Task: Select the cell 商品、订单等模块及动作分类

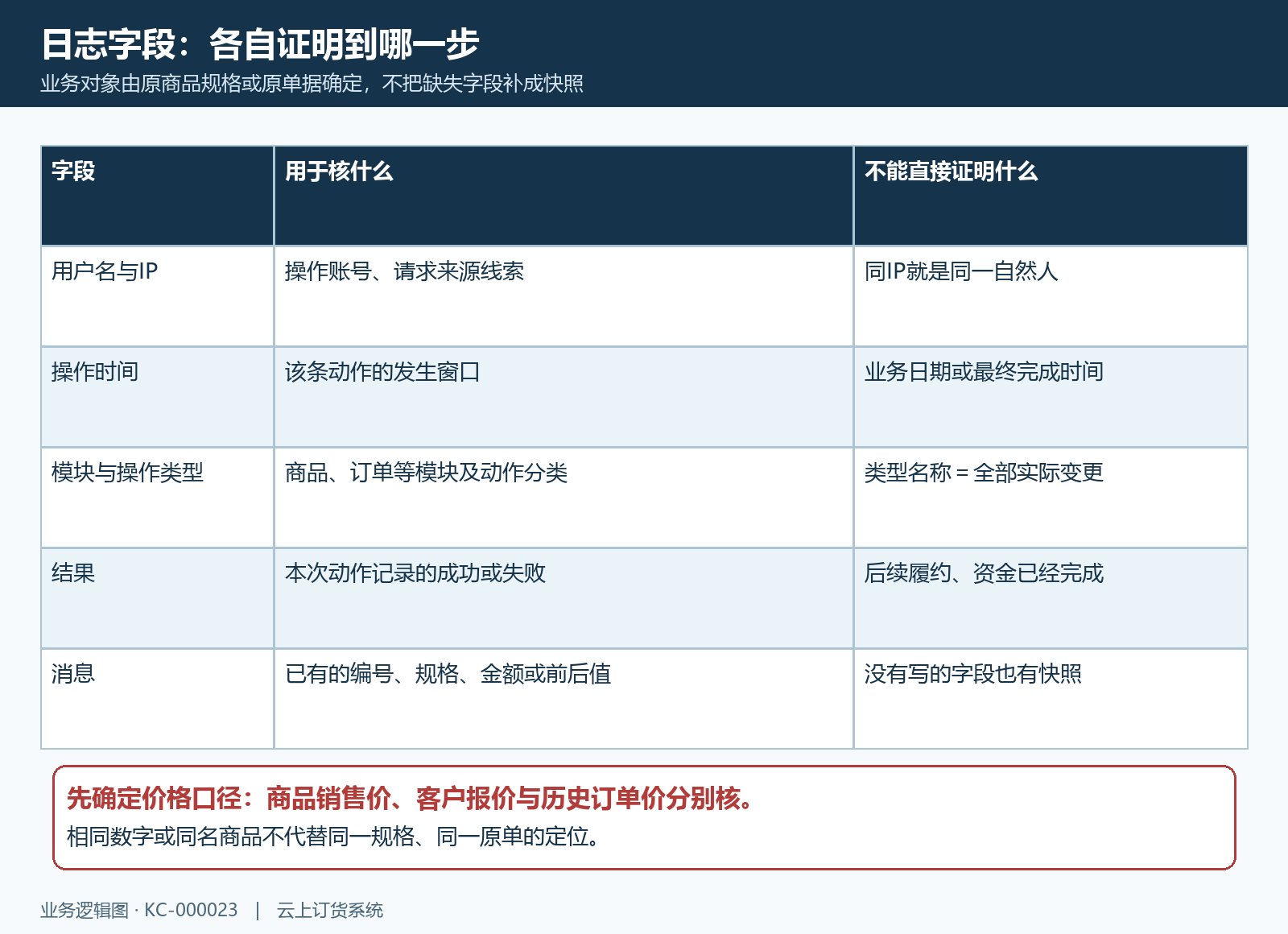Action: click(x=563, y=498)
